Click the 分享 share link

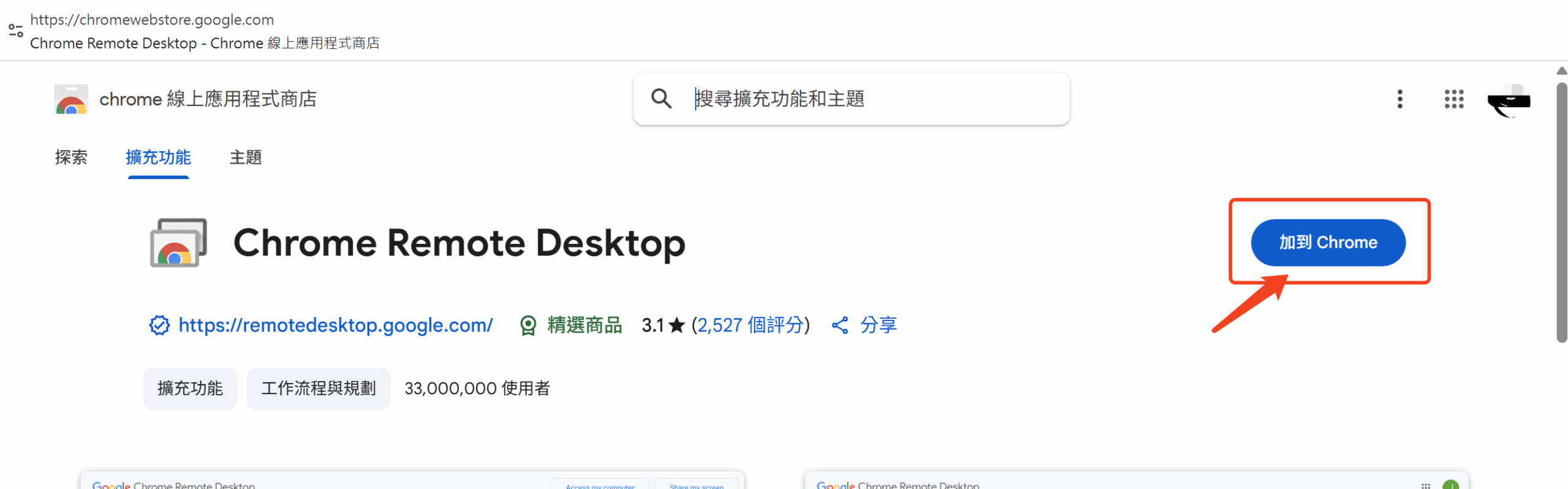(x=878, y=325)
